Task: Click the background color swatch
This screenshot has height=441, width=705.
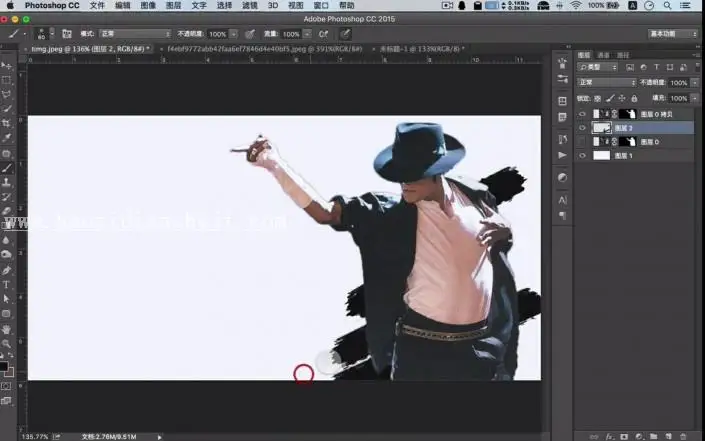Action: pos(10,372)
